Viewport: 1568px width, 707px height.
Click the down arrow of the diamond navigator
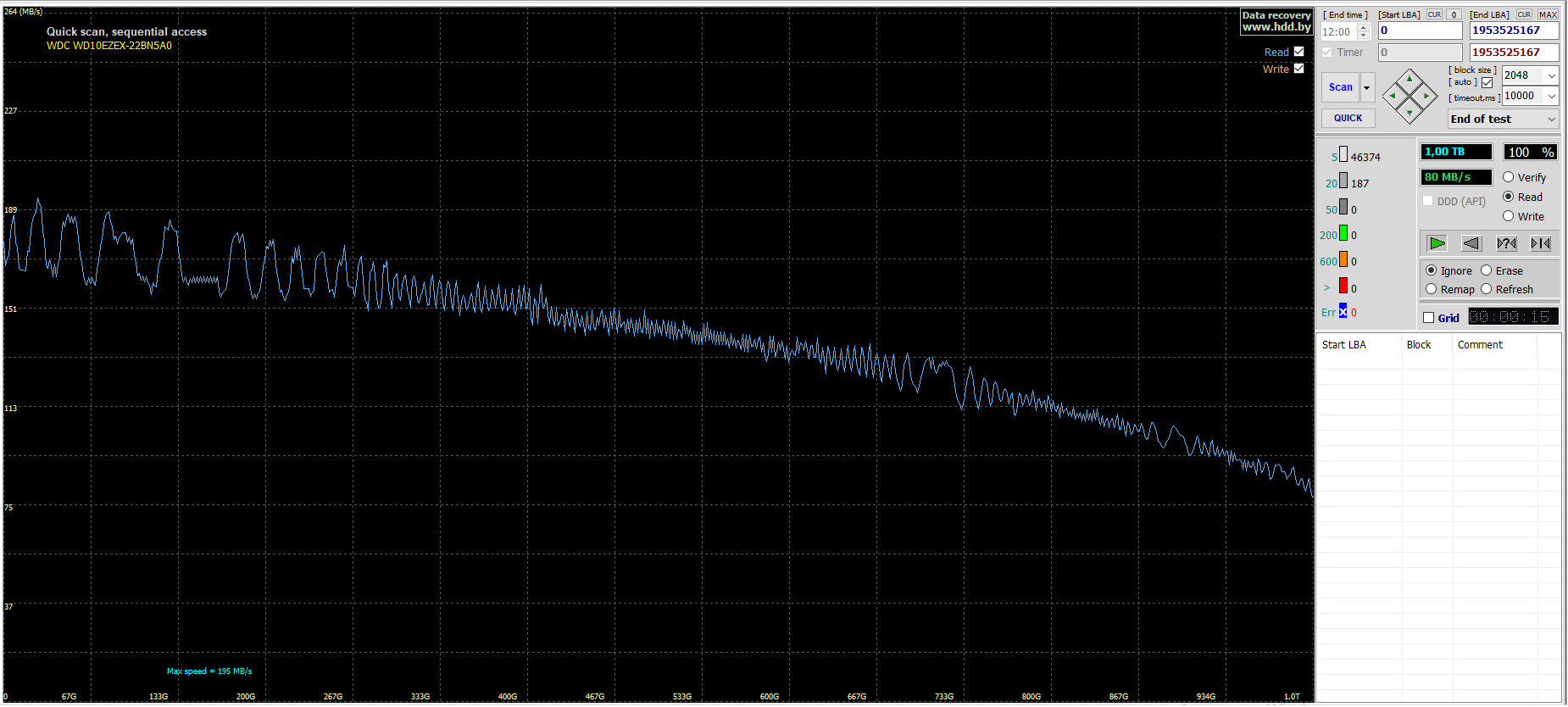pyautogui.click(x=1410, y=113)
